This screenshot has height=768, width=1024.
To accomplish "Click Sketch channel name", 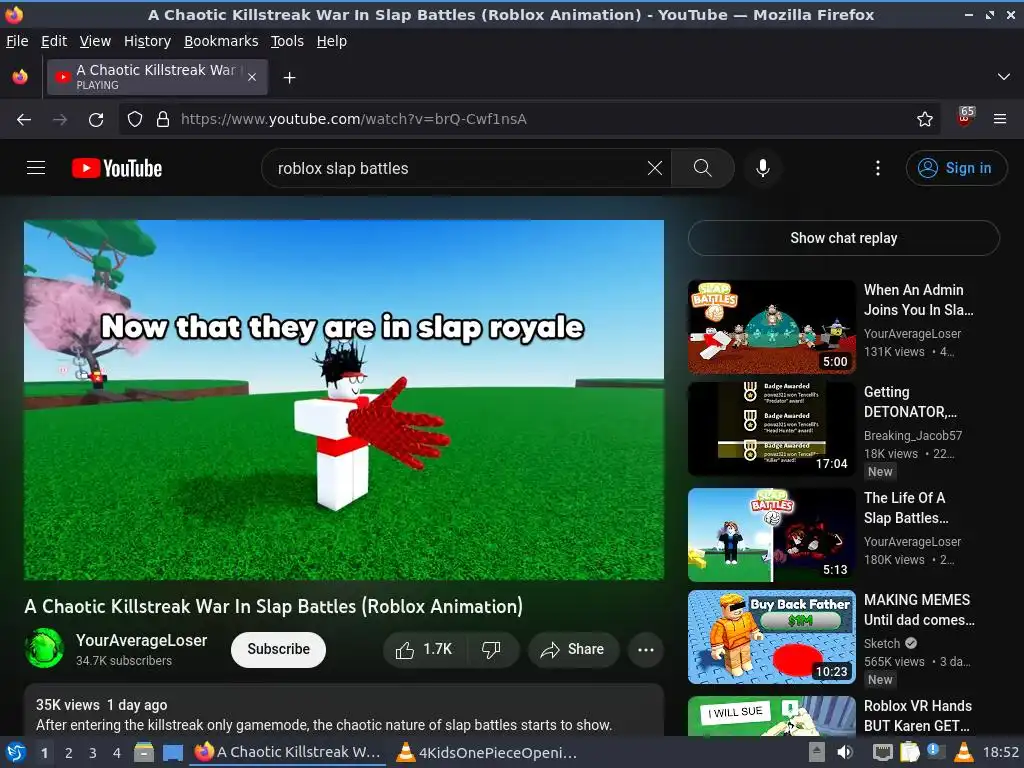I will pyautogui.click(x=882, y=643).
